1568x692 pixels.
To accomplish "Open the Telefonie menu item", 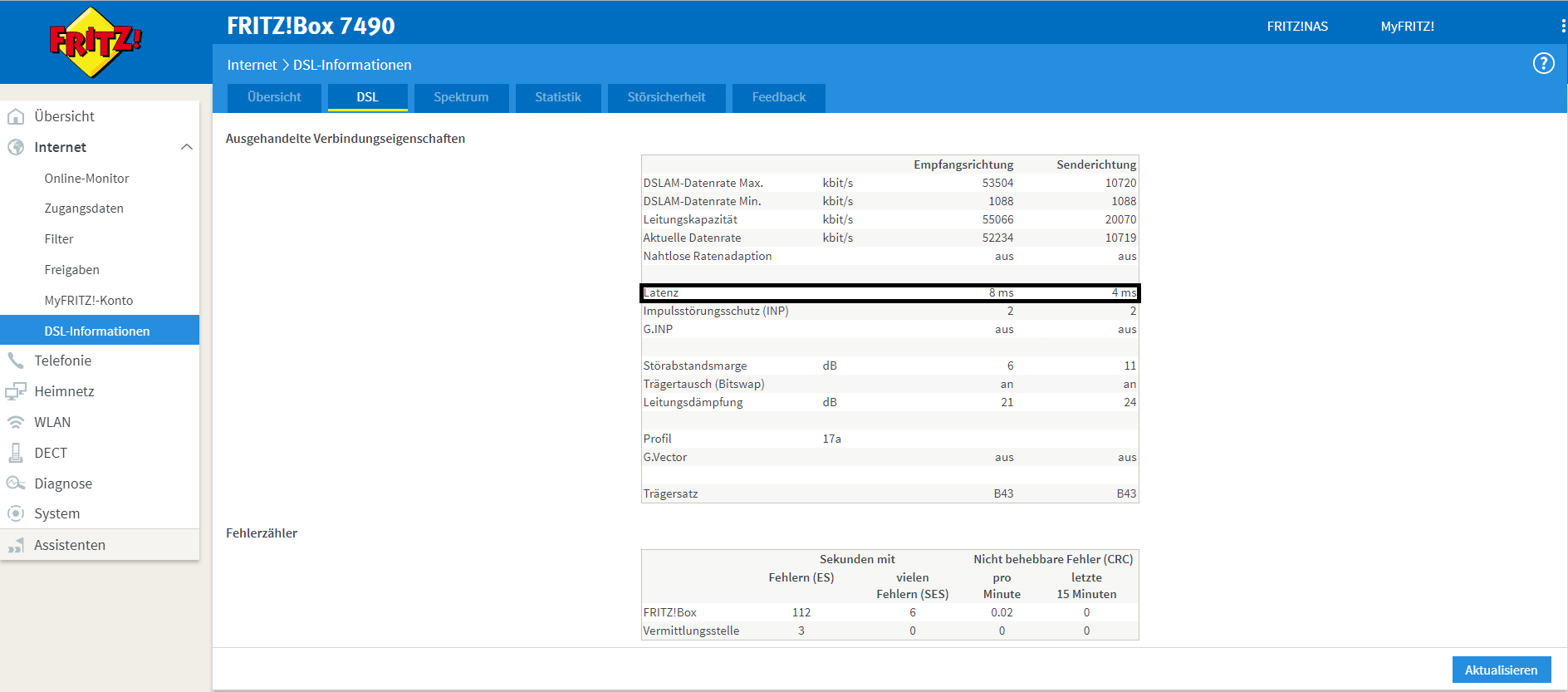I will 63,361.
